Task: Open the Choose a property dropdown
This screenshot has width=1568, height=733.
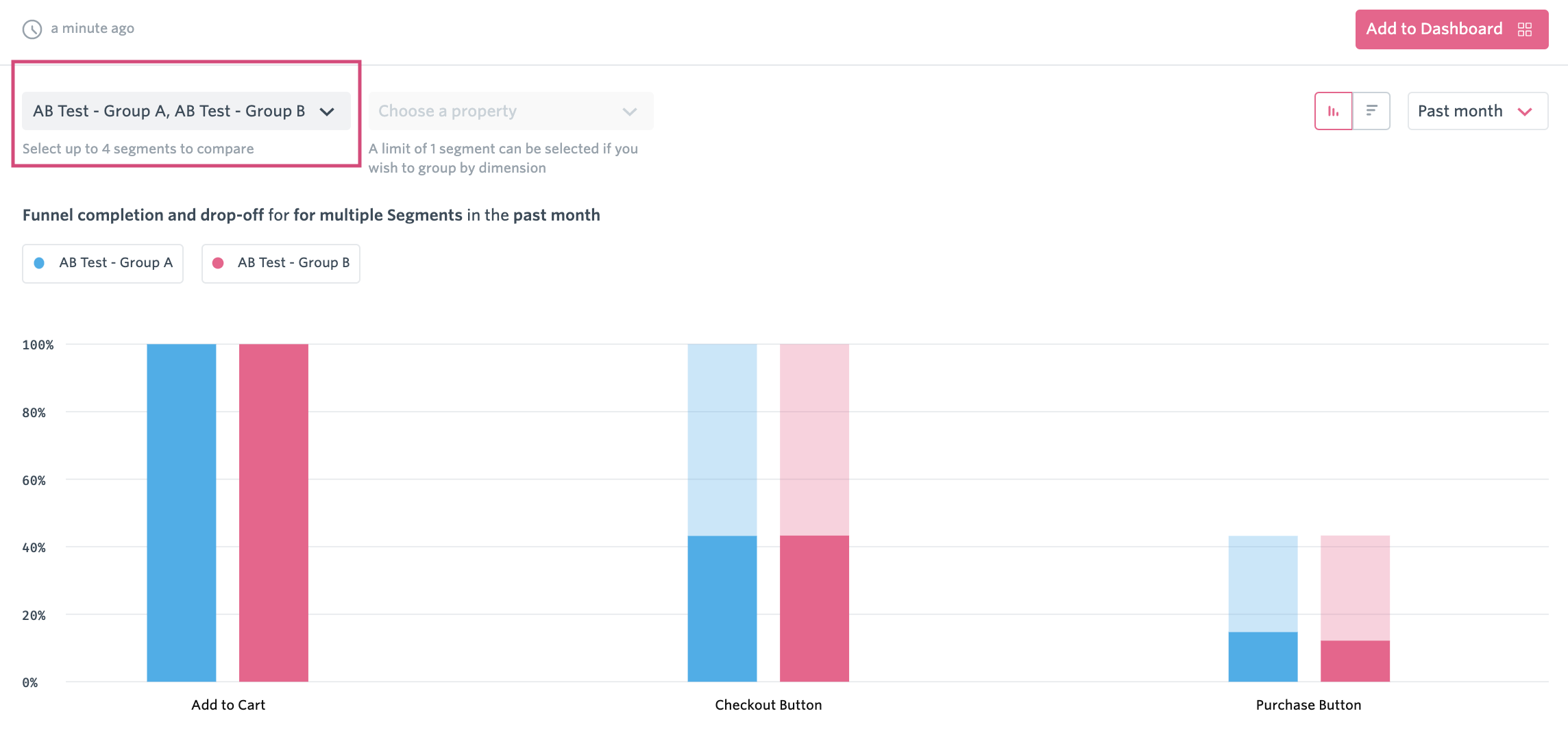Action: [x=511, y=111]
